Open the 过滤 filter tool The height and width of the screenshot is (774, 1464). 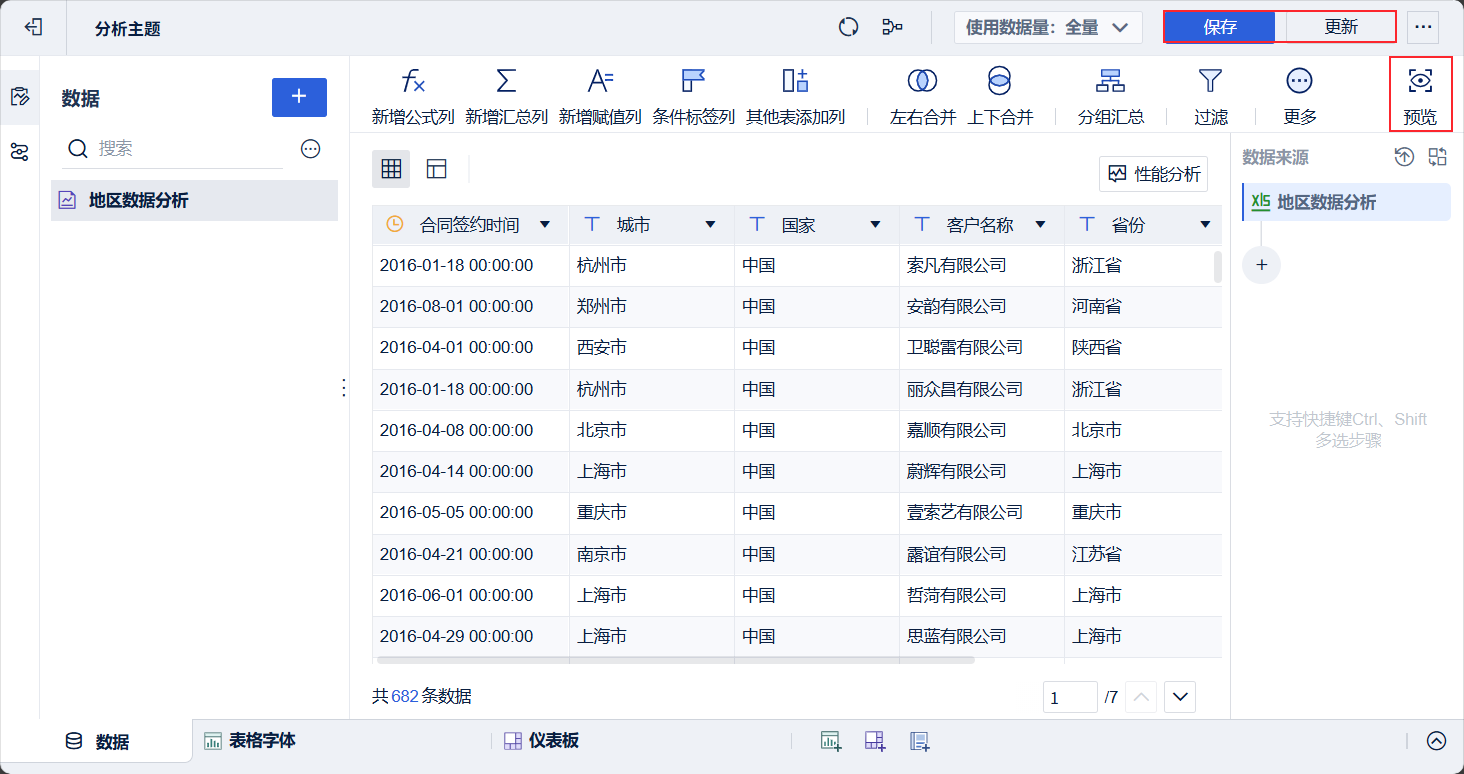1210,93
